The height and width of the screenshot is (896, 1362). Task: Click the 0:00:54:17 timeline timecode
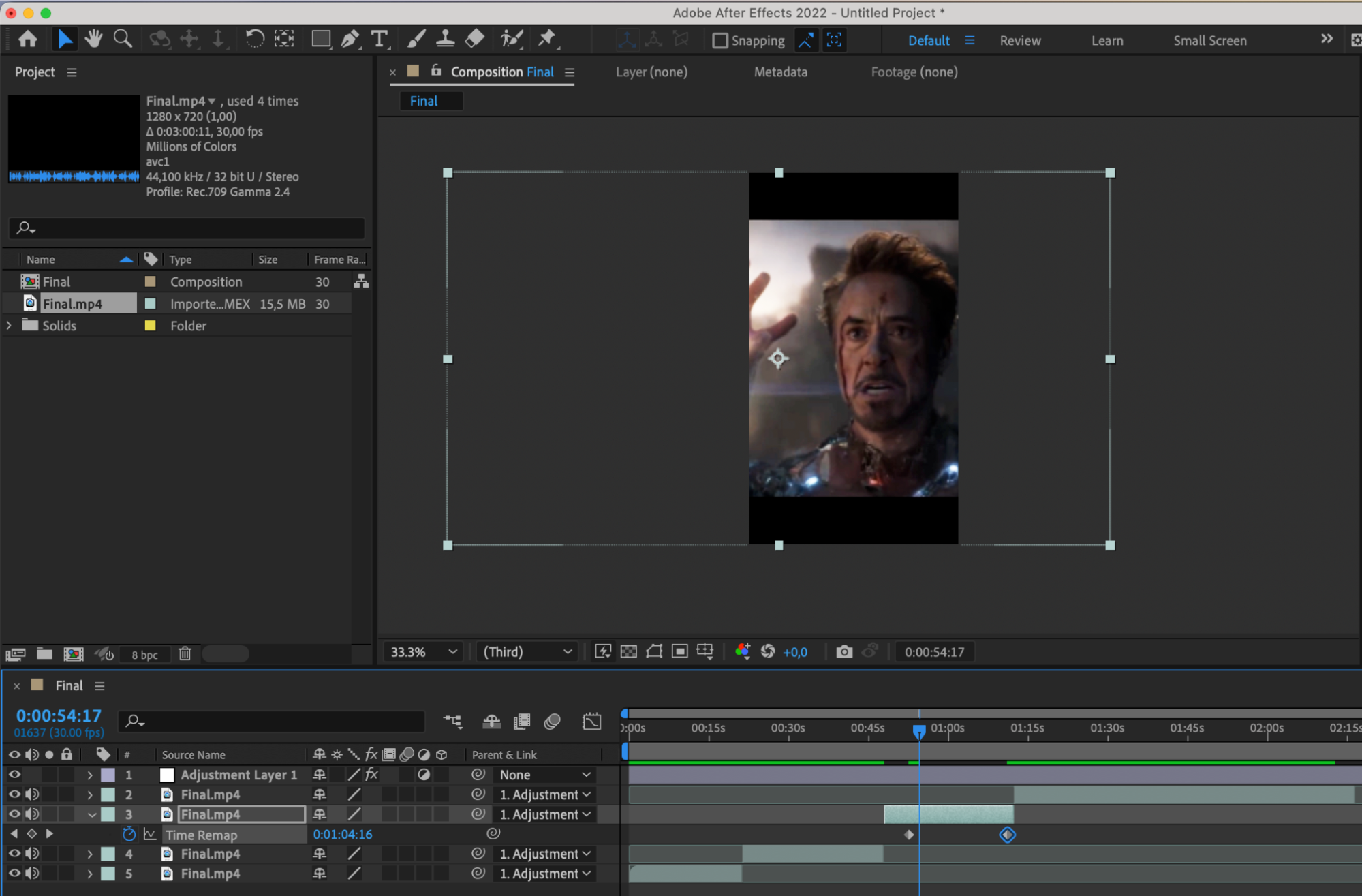tap(59, 715)
